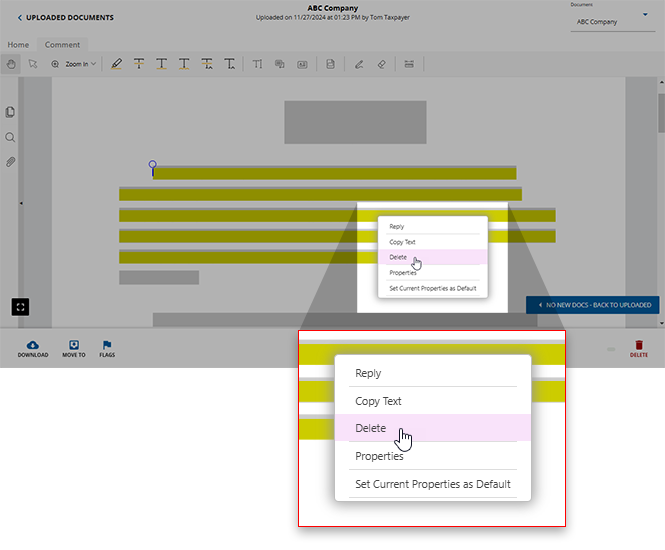The width and height of the screenshot is (665, 550).
Task: Switch to the Home tab
Action: coord(18,45)
